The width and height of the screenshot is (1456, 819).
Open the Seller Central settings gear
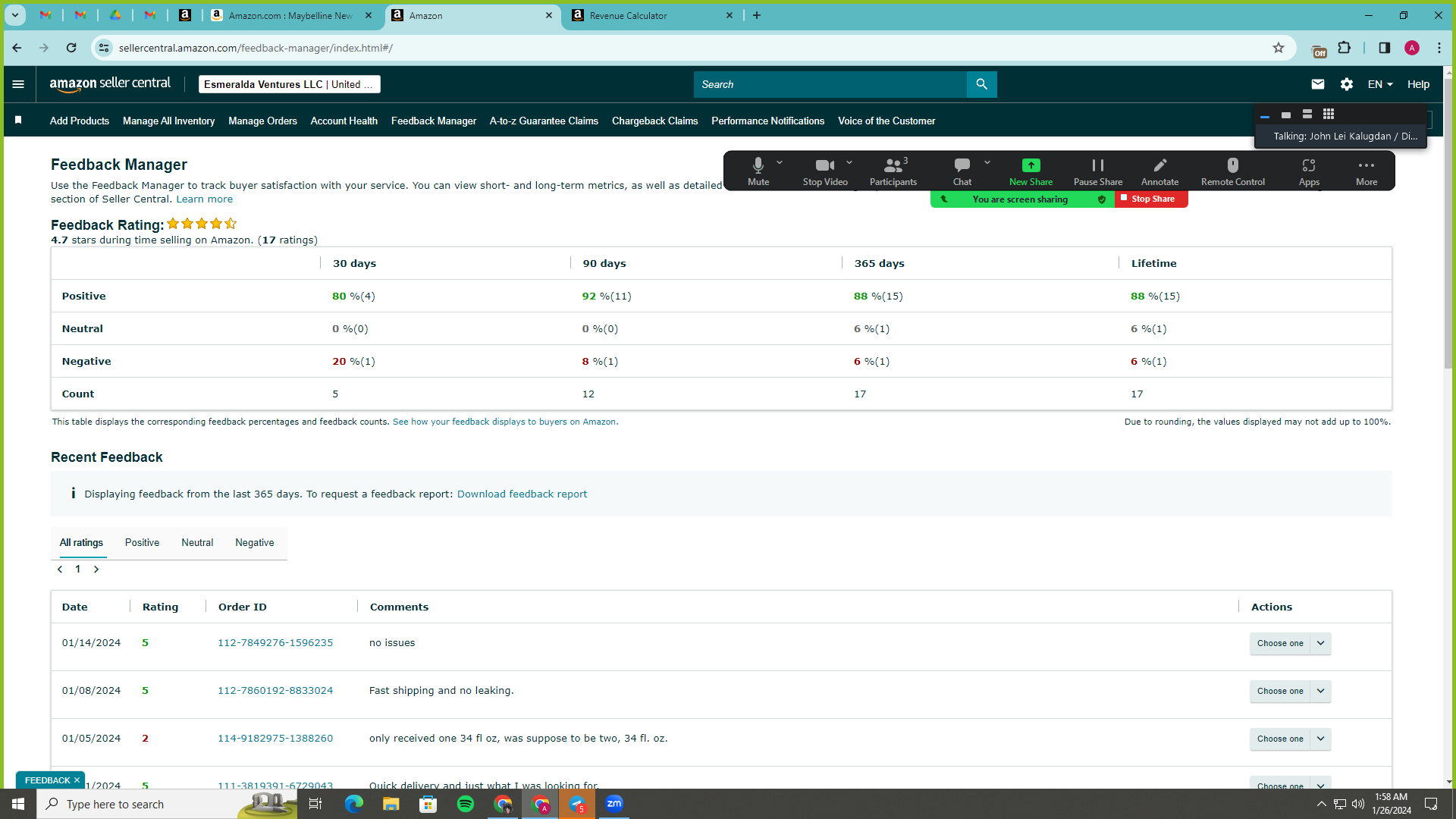point(1347,84)
